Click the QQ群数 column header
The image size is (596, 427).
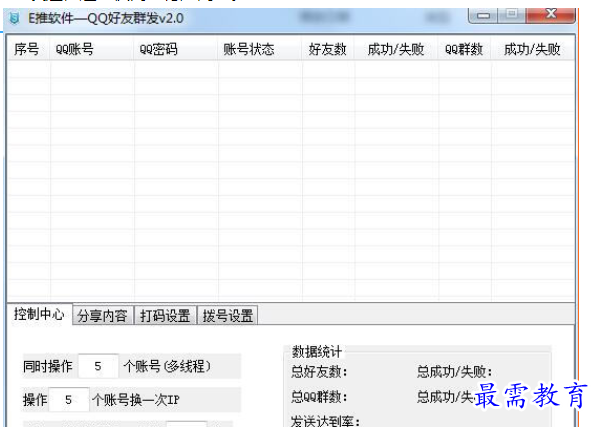(x=464, y=49)
